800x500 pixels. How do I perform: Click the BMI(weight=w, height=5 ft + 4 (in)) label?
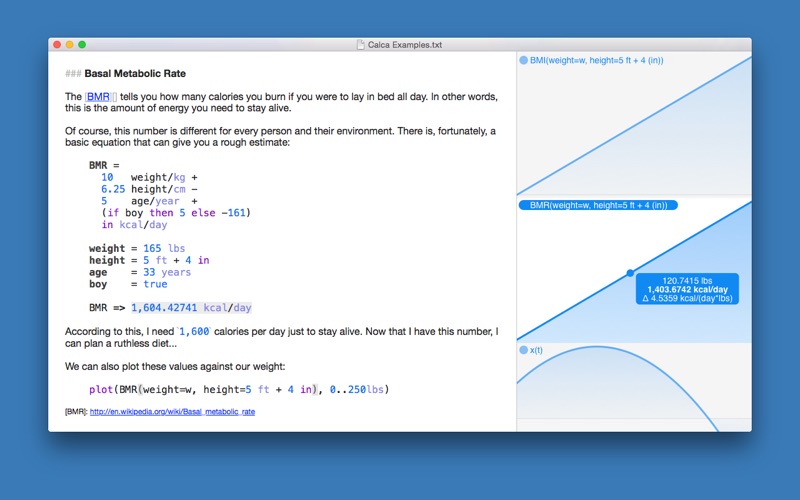click(596, 60)
